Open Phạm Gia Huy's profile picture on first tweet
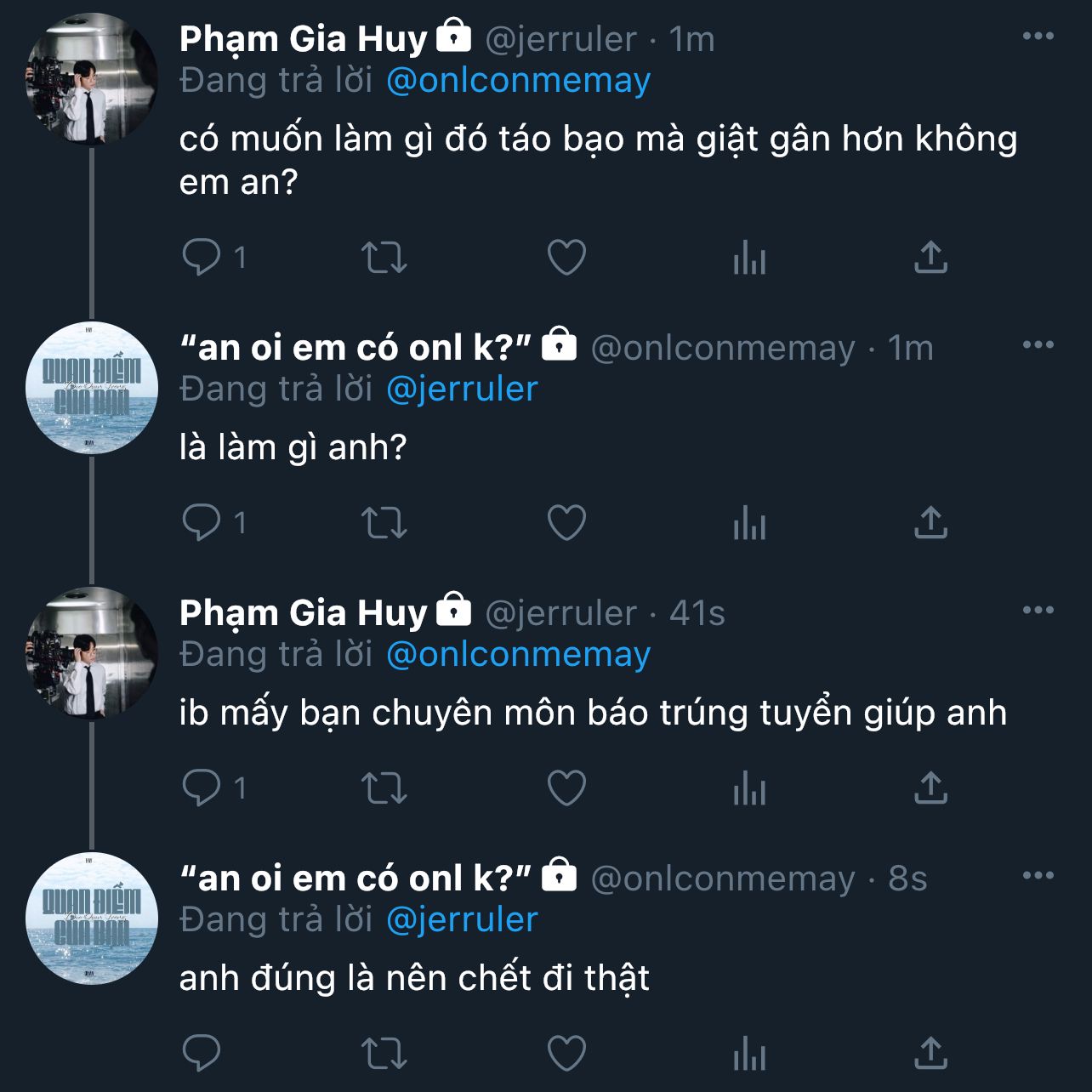This screenshot has width=1092, height=1092. tap(92, 79)
